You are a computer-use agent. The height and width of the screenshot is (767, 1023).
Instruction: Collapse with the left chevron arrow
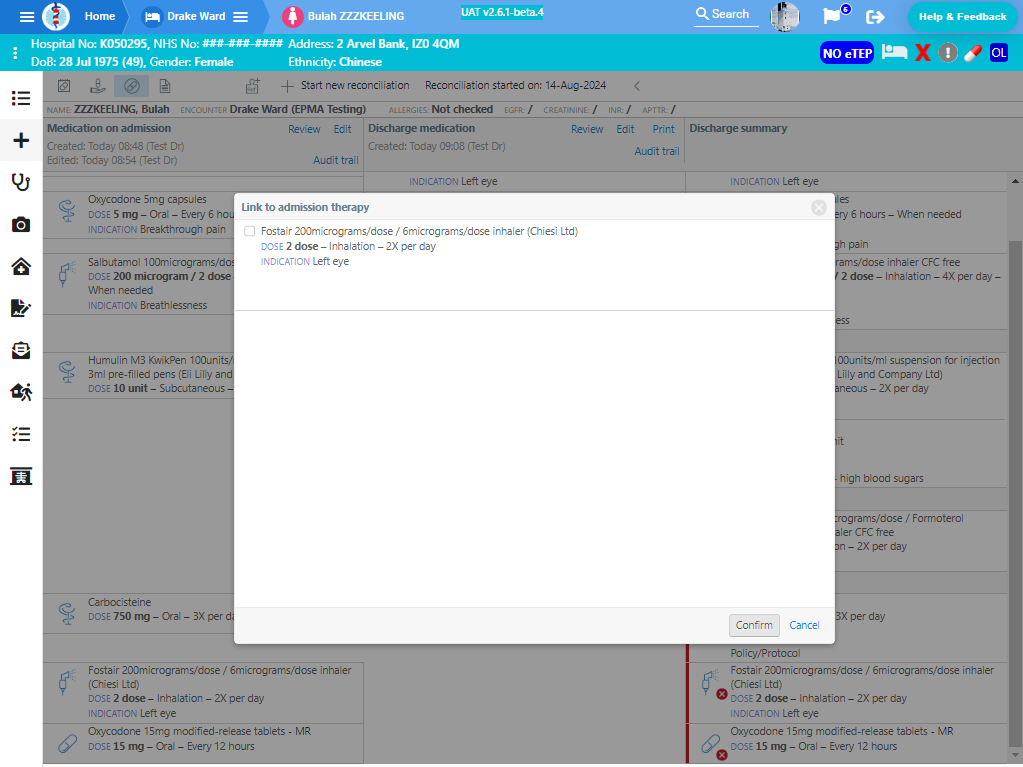(637, 85)
